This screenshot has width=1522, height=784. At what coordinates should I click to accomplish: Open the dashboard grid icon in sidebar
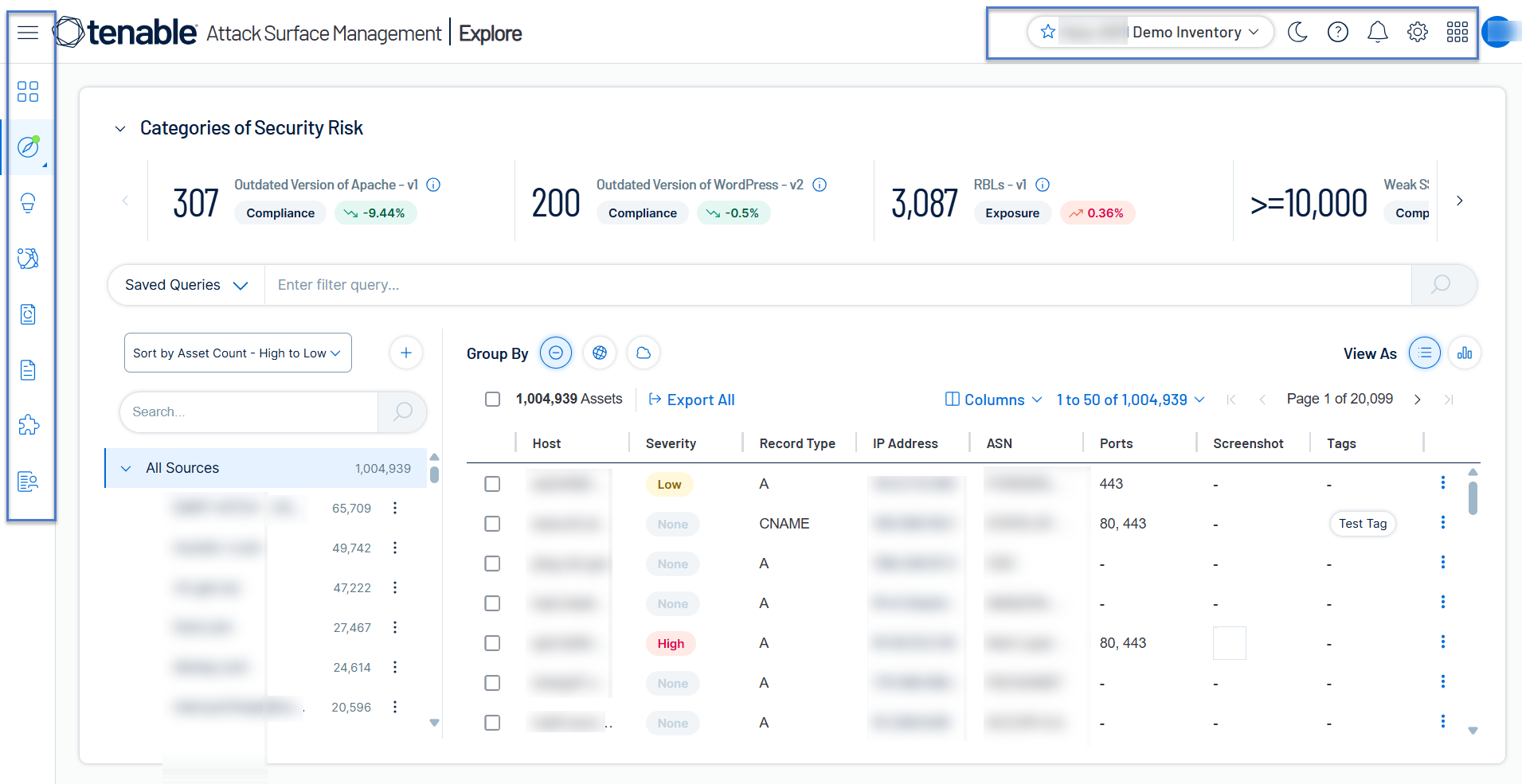[28, 92]
